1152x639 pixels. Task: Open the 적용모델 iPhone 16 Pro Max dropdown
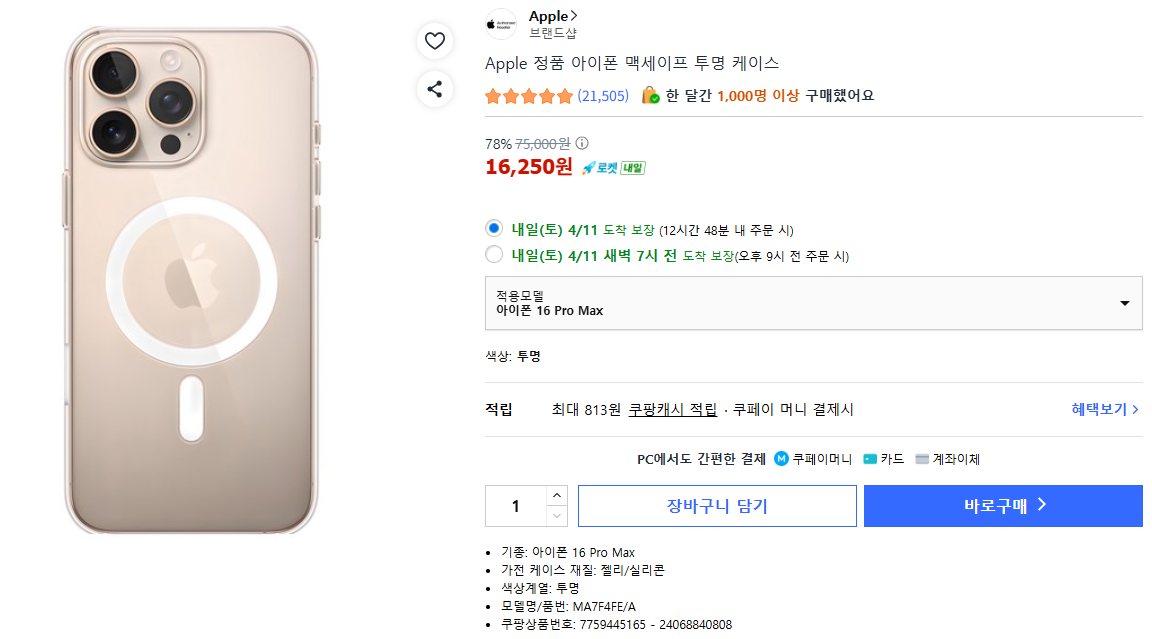813,303
